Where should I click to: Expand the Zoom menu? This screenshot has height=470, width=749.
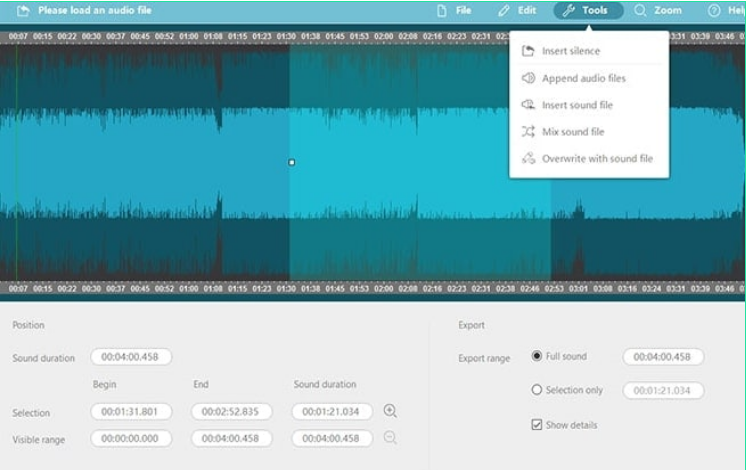coord(658,11)
